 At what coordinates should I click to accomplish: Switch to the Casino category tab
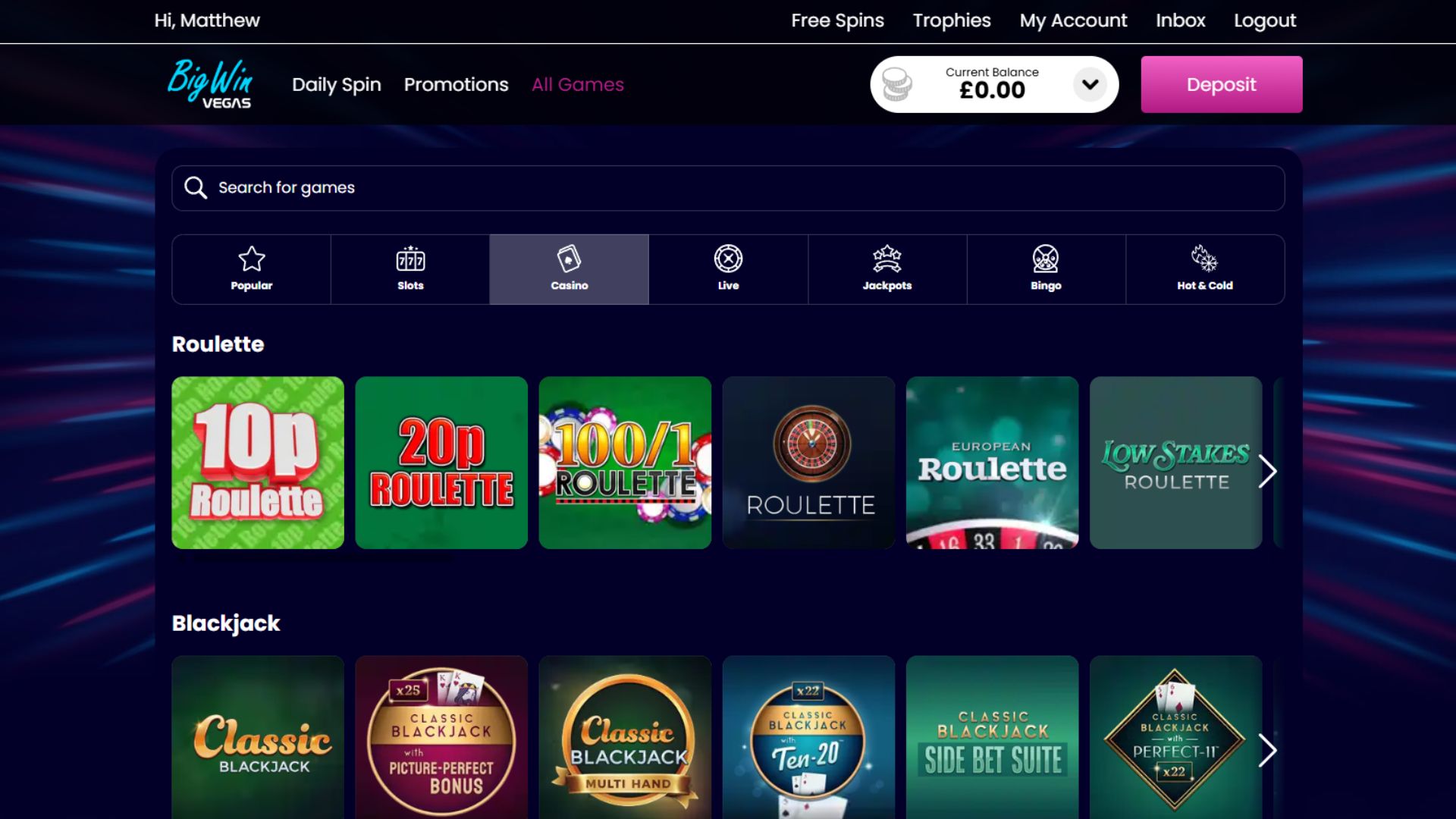(569, 269)
